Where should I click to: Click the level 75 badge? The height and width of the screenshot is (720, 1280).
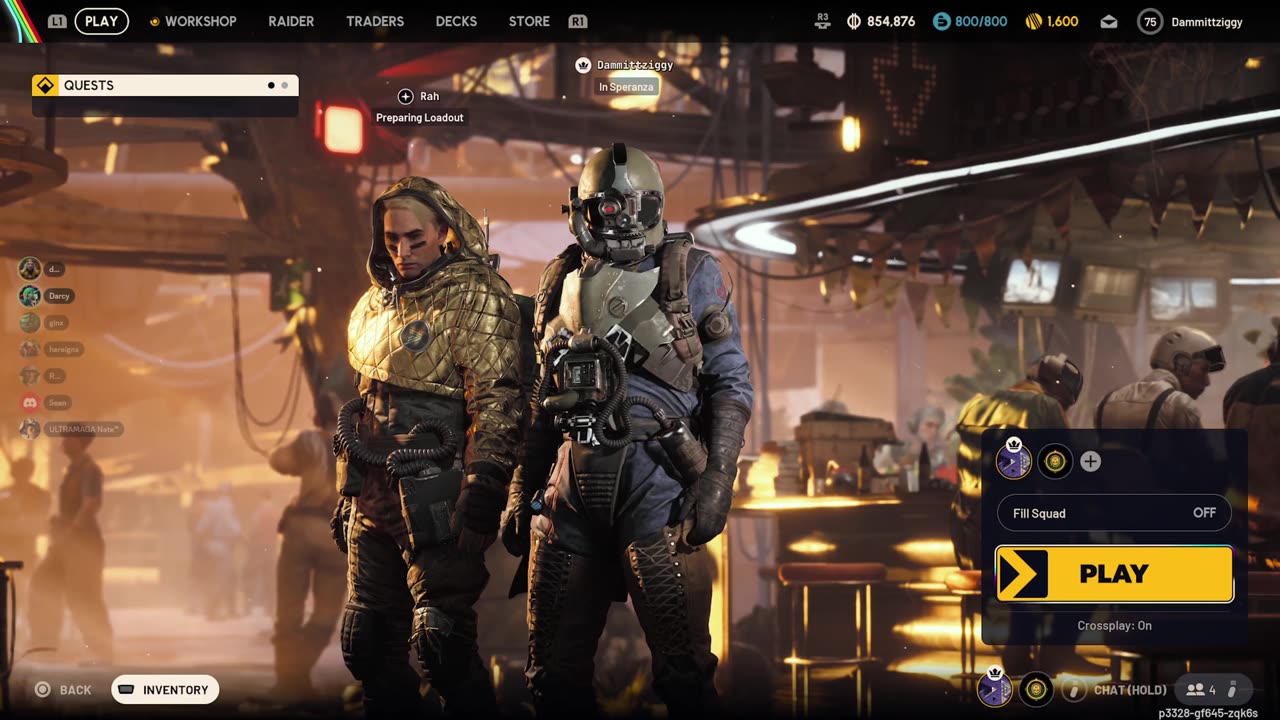pyautogui.click(x=1150, y=21)
